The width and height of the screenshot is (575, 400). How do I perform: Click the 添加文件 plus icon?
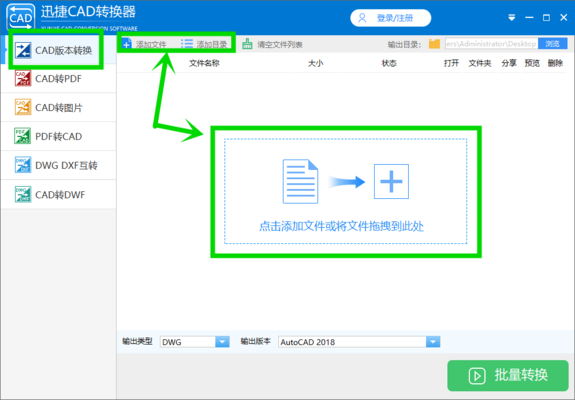coord(127,44)
